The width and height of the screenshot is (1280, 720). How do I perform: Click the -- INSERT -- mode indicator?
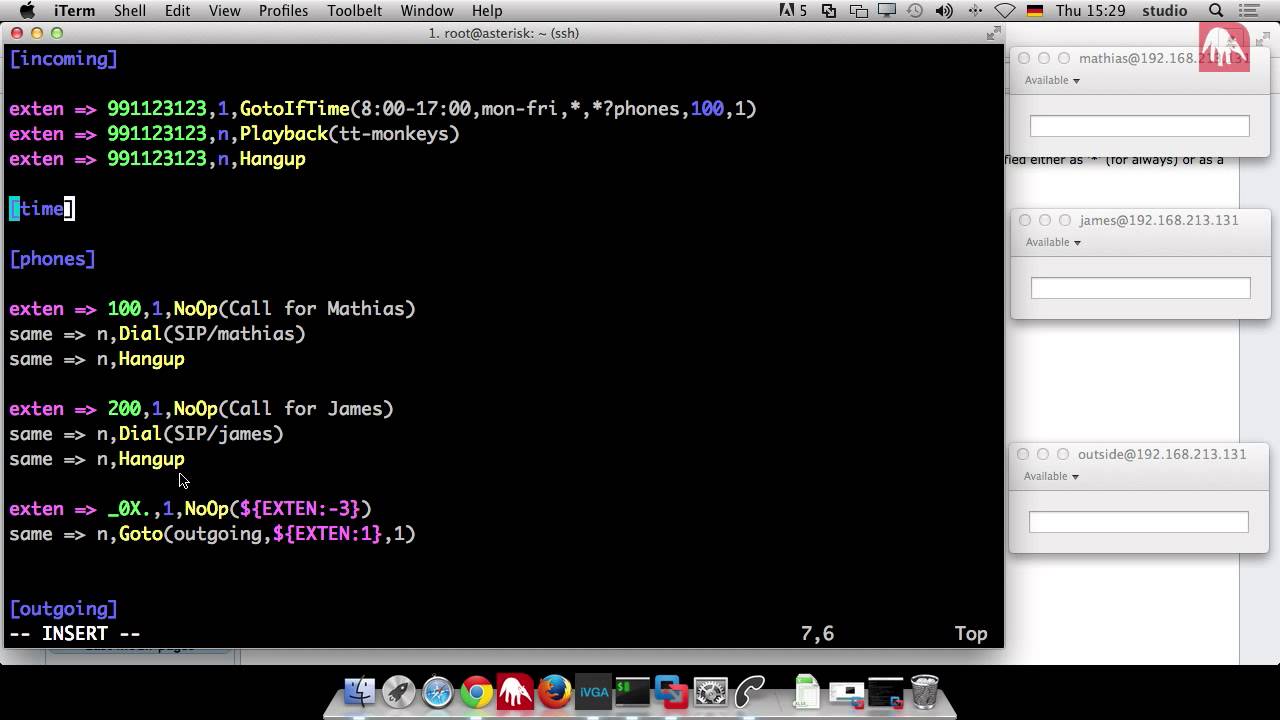(75, 634)
